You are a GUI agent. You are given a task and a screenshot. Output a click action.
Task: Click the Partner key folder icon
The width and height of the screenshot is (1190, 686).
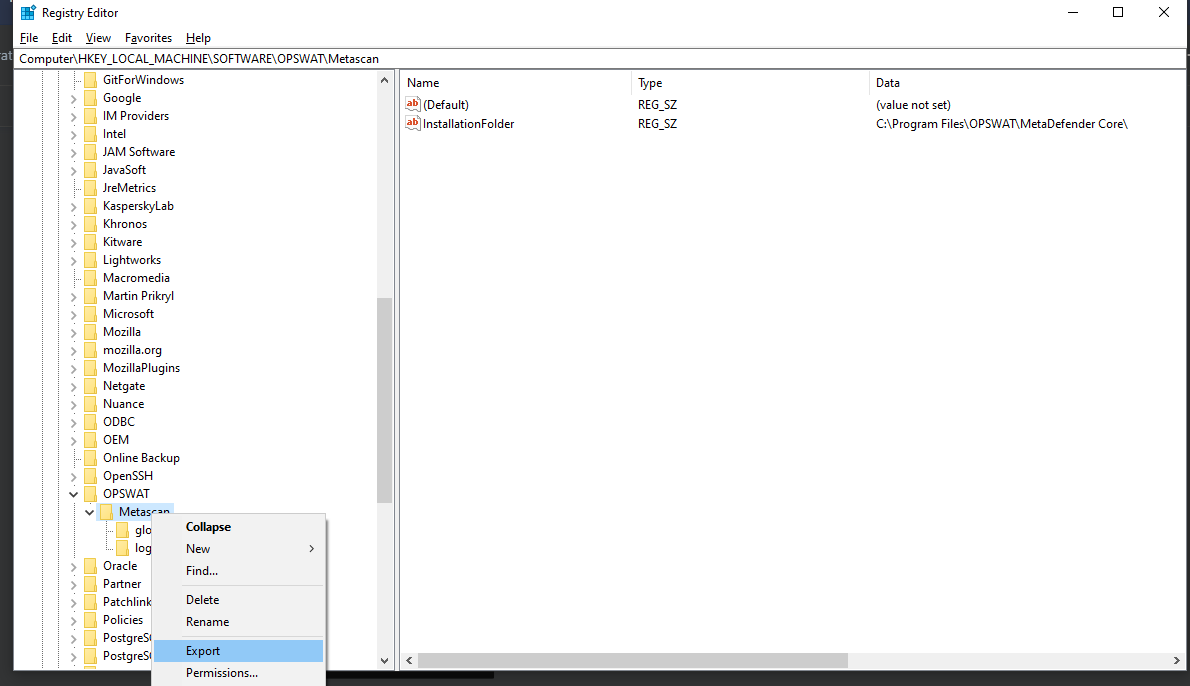[x=90, y=584]
